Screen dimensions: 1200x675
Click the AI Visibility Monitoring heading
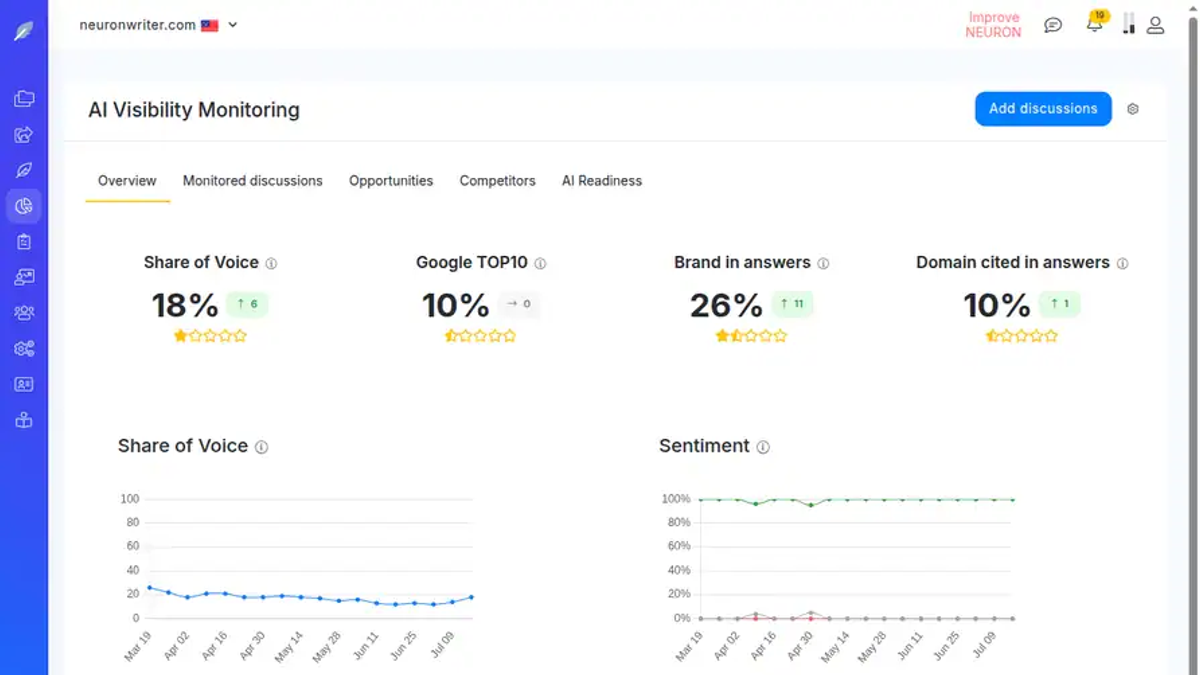click(194, 110)
